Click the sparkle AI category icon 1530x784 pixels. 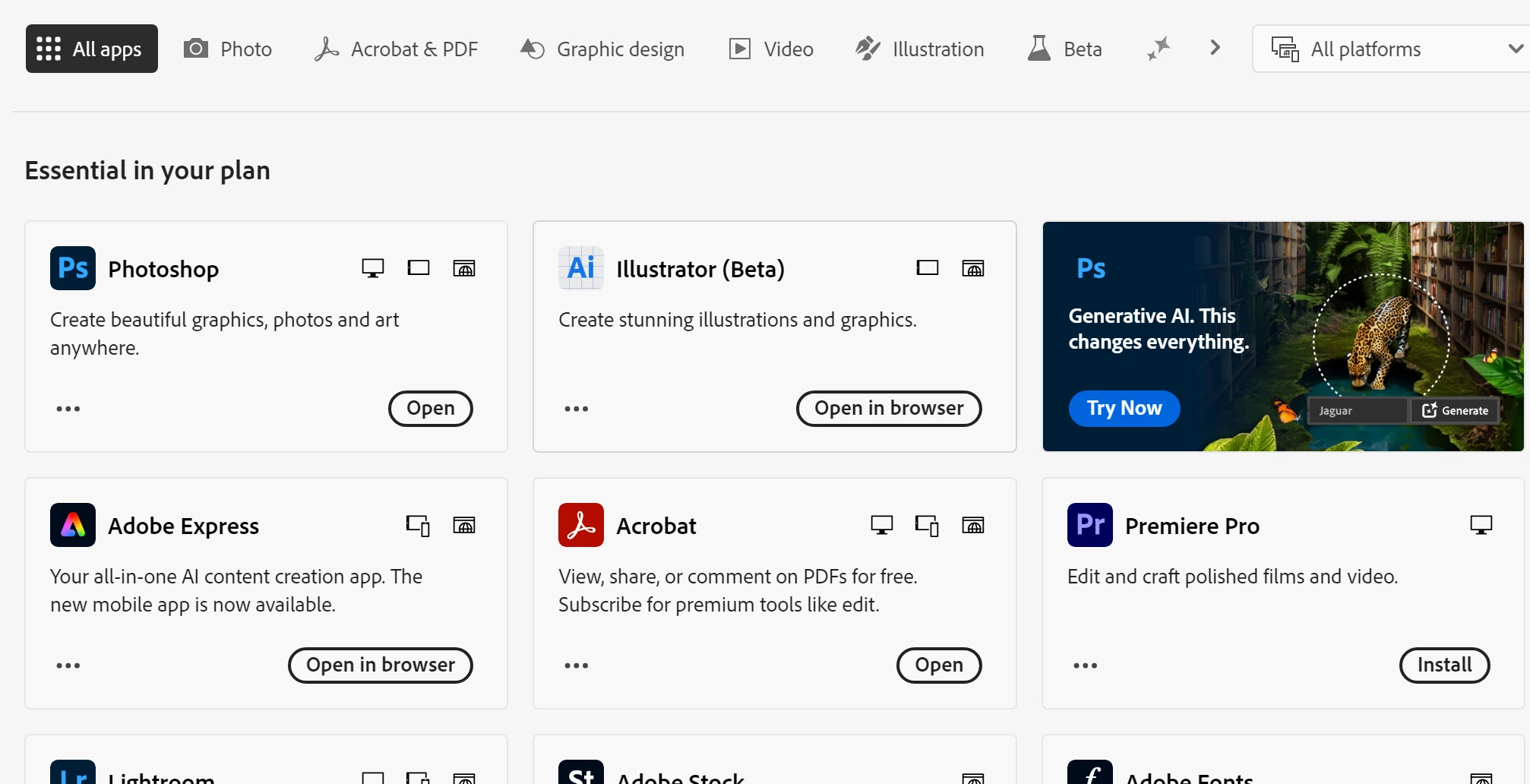pyautogui.click(x=1159, y=49)
